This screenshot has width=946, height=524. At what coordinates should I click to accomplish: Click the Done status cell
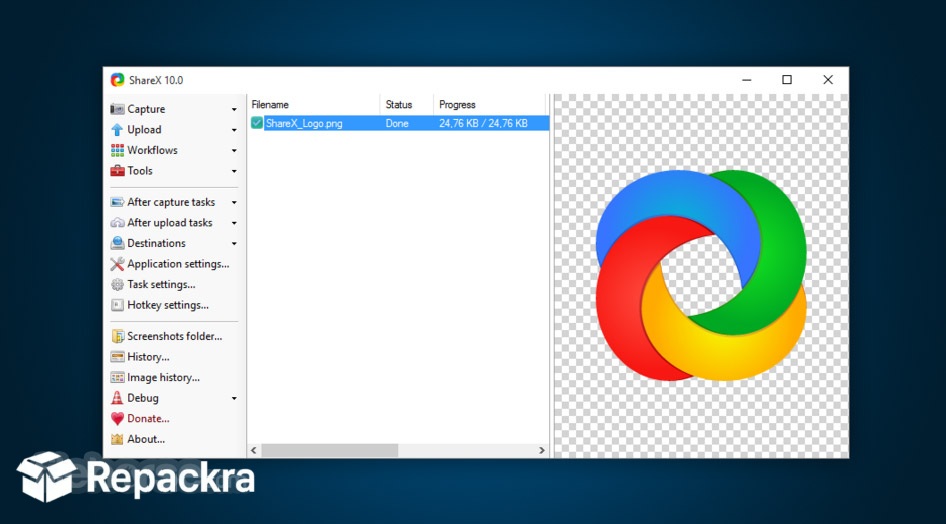pos(397,123)
